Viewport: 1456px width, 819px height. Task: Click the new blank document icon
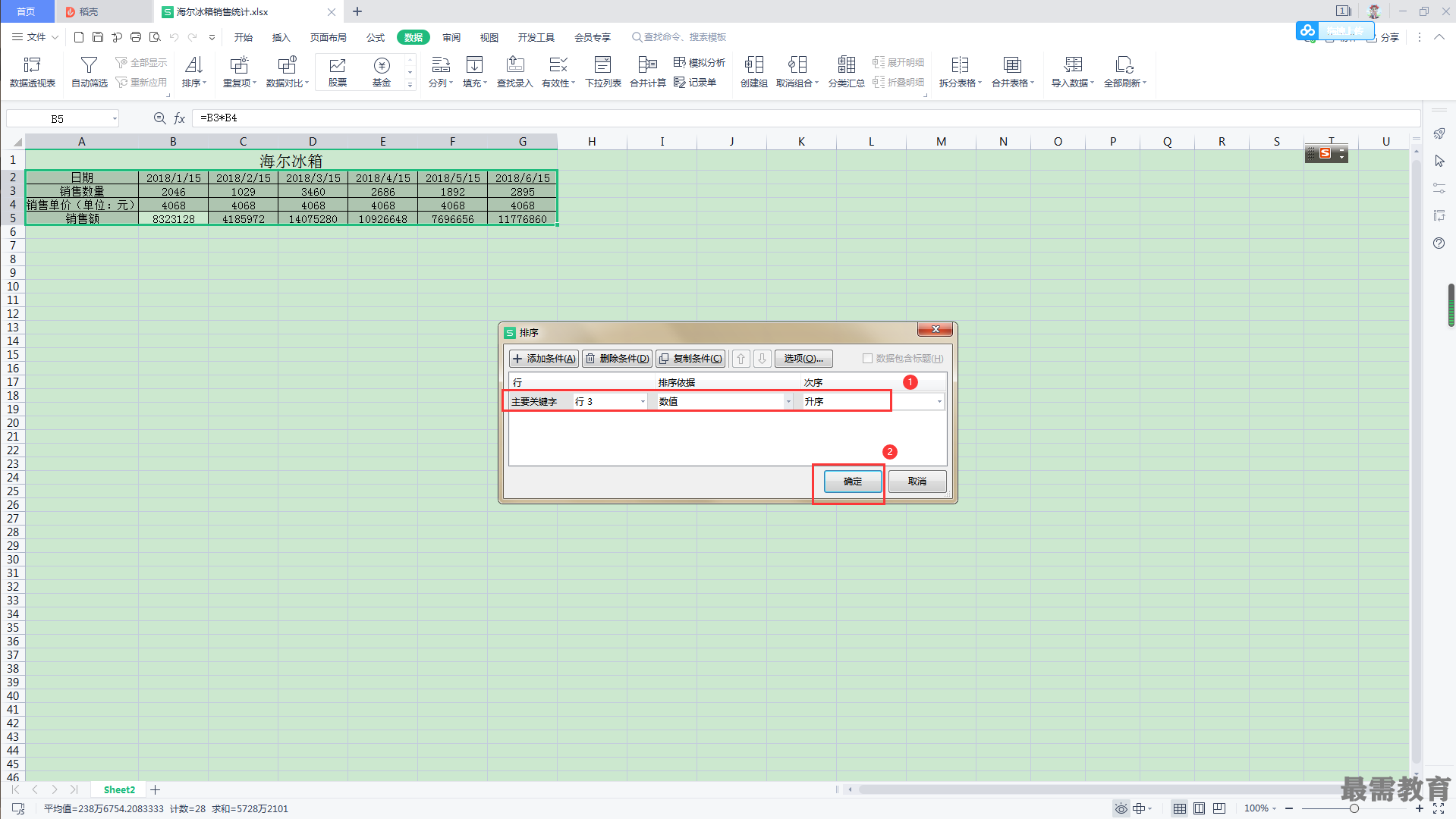[79, 36]
